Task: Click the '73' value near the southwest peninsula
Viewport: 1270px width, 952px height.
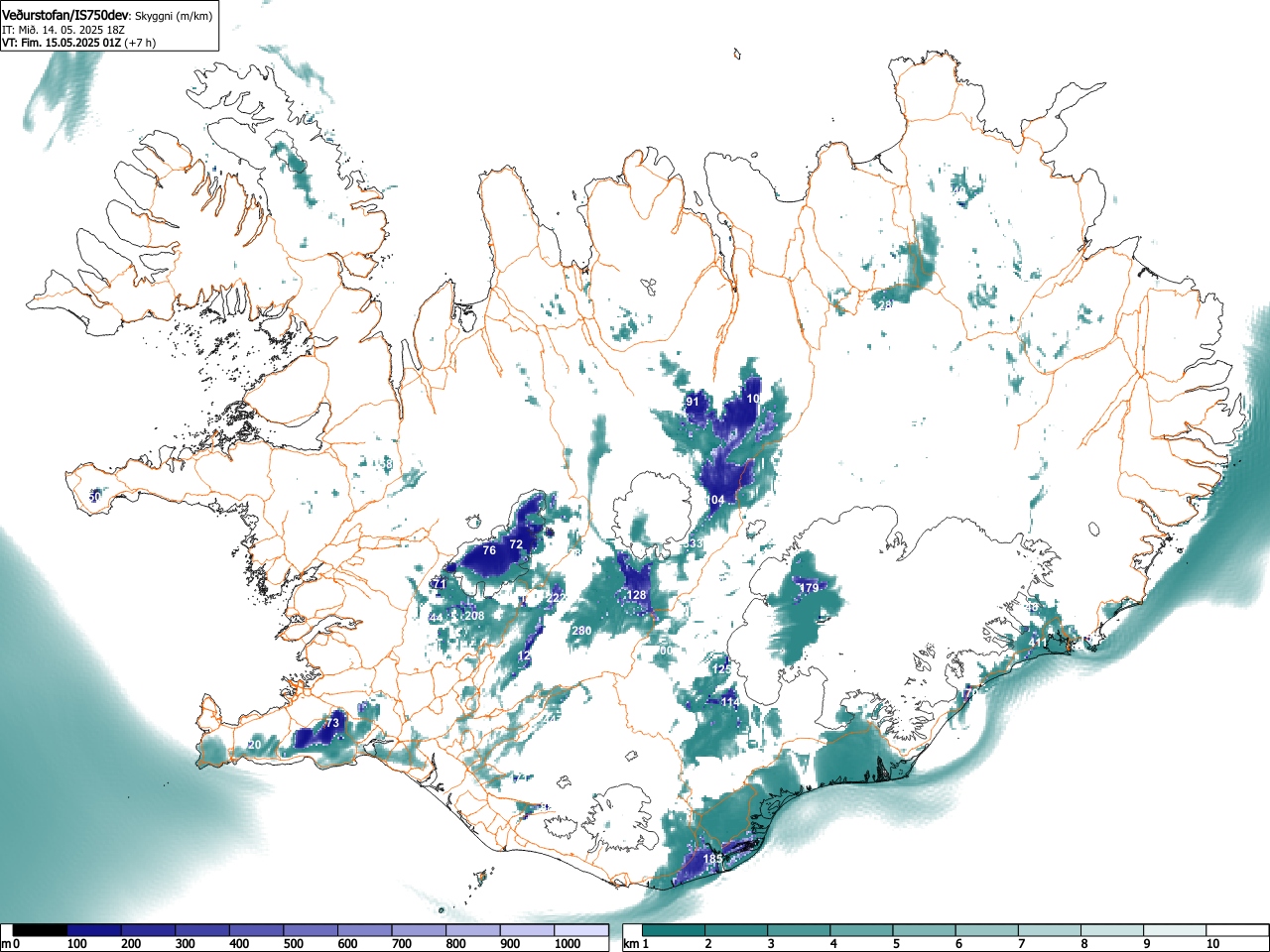Action: (333, 723)
